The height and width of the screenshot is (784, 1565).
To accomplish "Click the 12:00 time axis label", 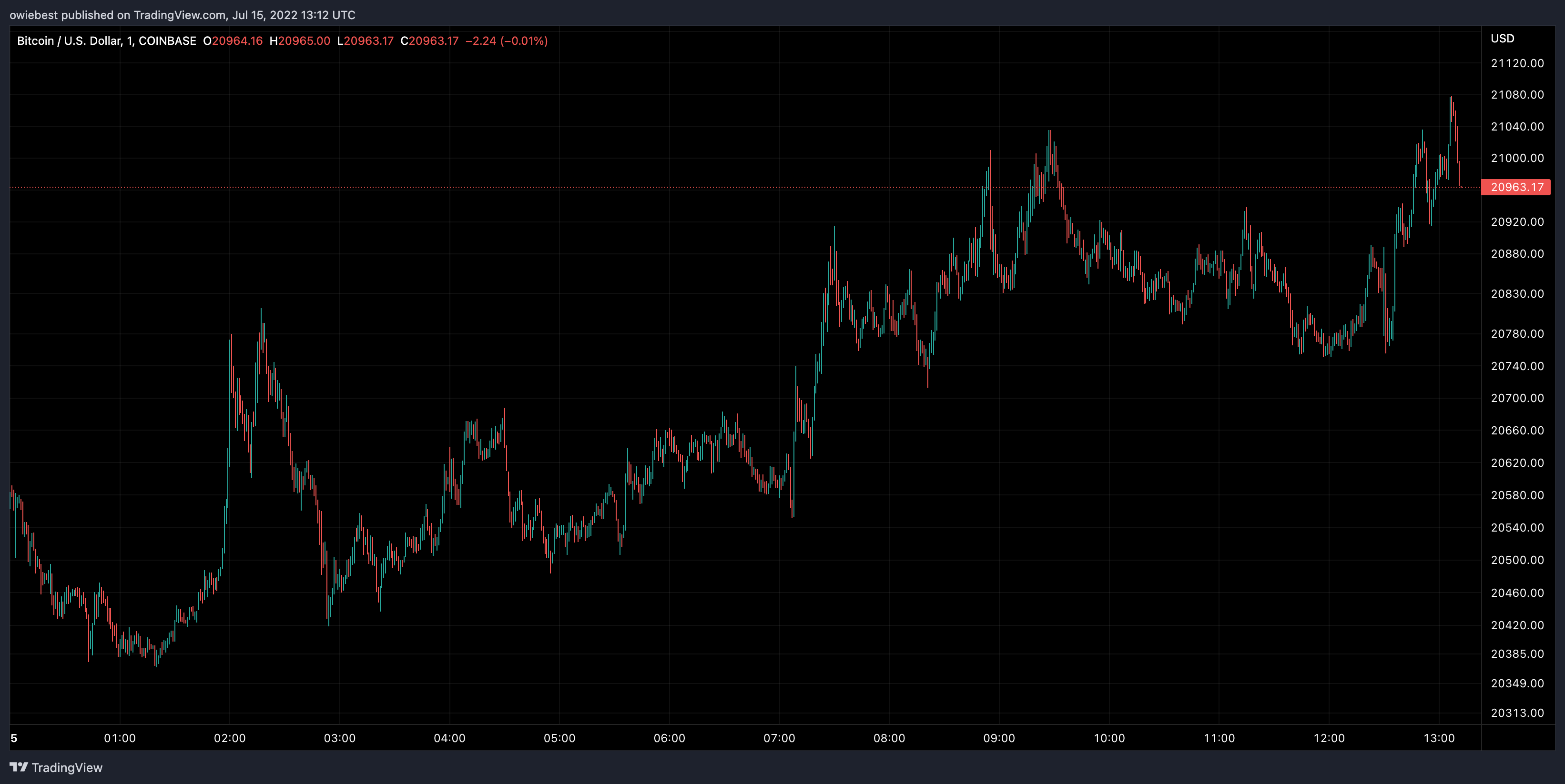I will 1329,738.
